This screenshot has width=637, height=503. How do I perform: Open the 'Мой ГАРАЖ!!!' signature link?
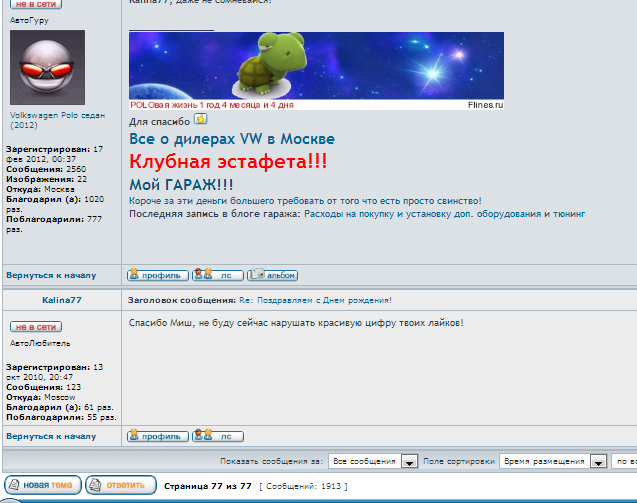[x=181, y=184]
